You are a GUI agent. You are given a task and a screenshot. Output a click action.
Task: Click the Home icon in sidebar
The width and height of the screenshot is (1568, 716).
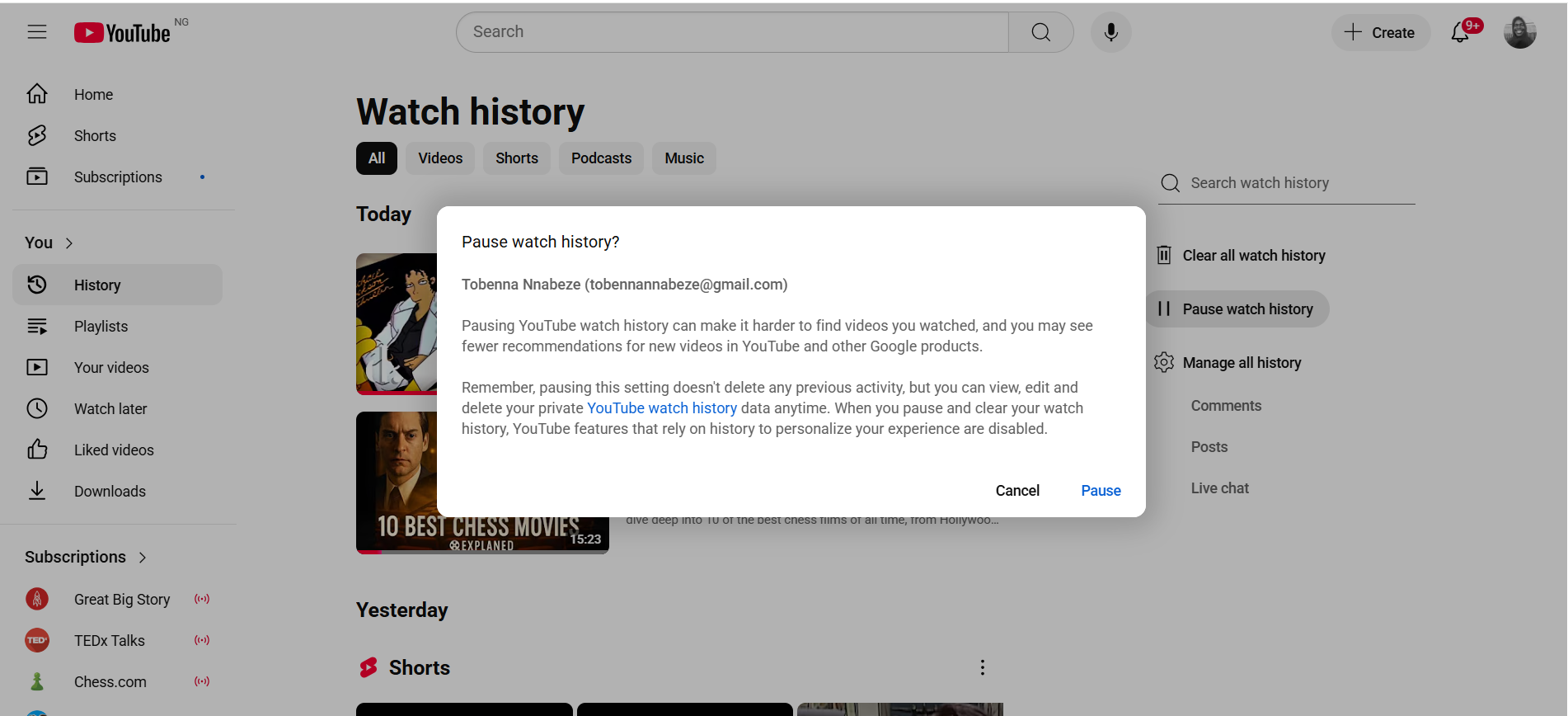[37, 94]
